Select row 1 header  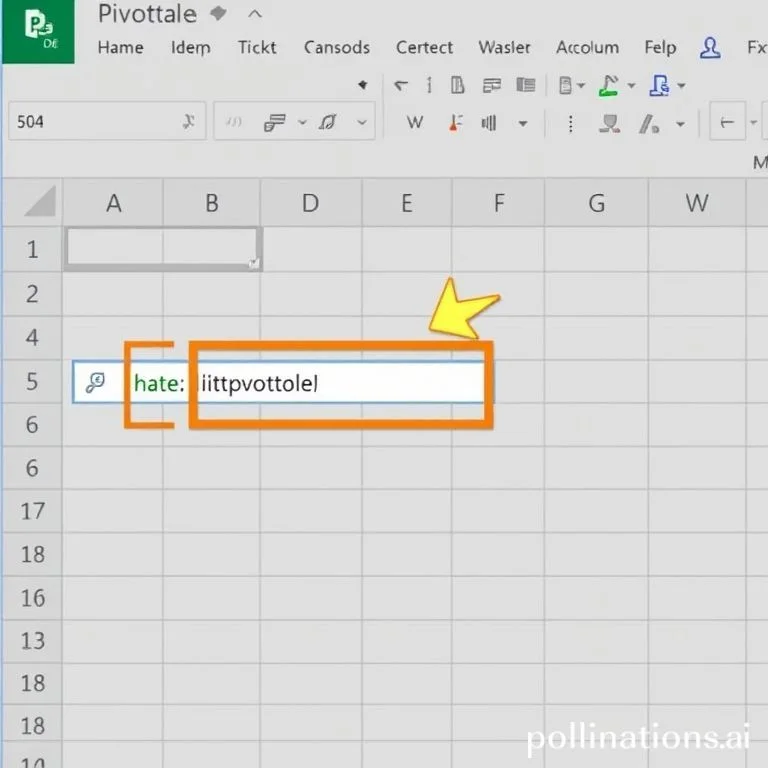point(32,249)
